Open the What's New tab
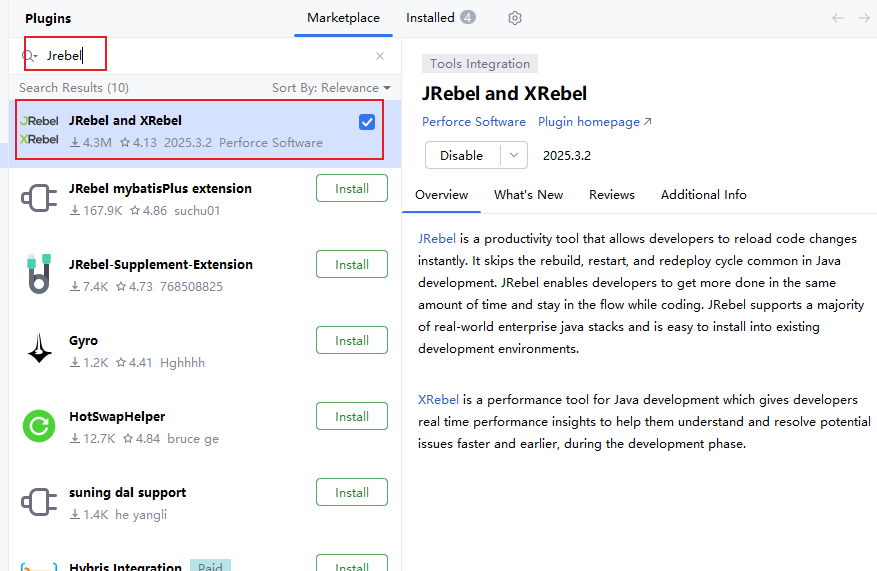 [528, 194]
